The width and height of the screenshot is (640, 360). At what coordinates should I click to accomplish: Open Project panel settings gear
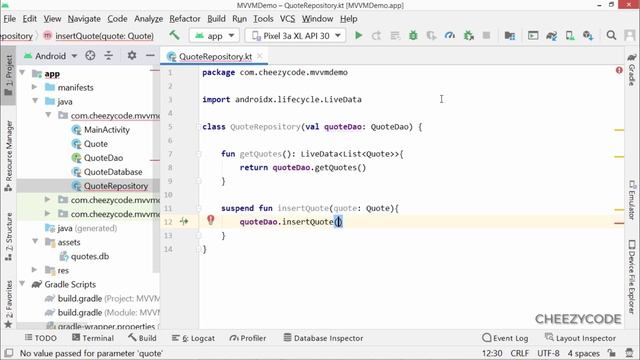(132, 55)
